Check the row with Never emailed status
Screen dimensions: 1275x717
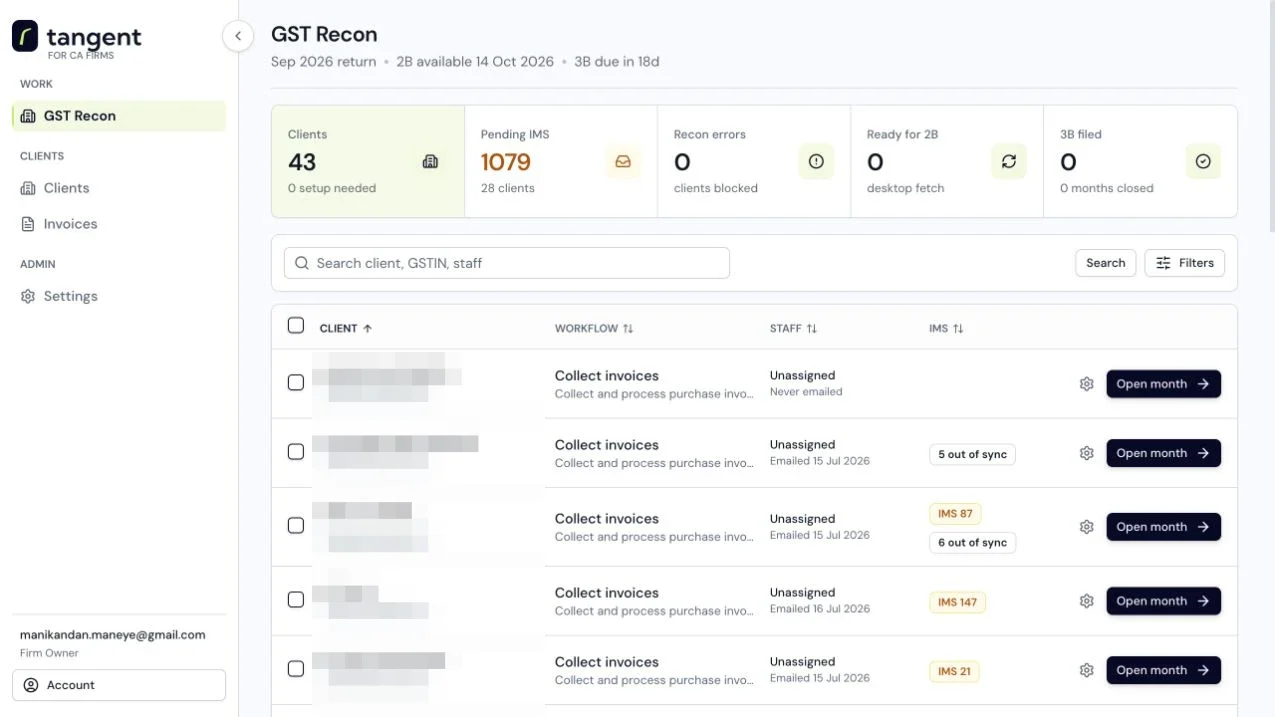(296, 383)
